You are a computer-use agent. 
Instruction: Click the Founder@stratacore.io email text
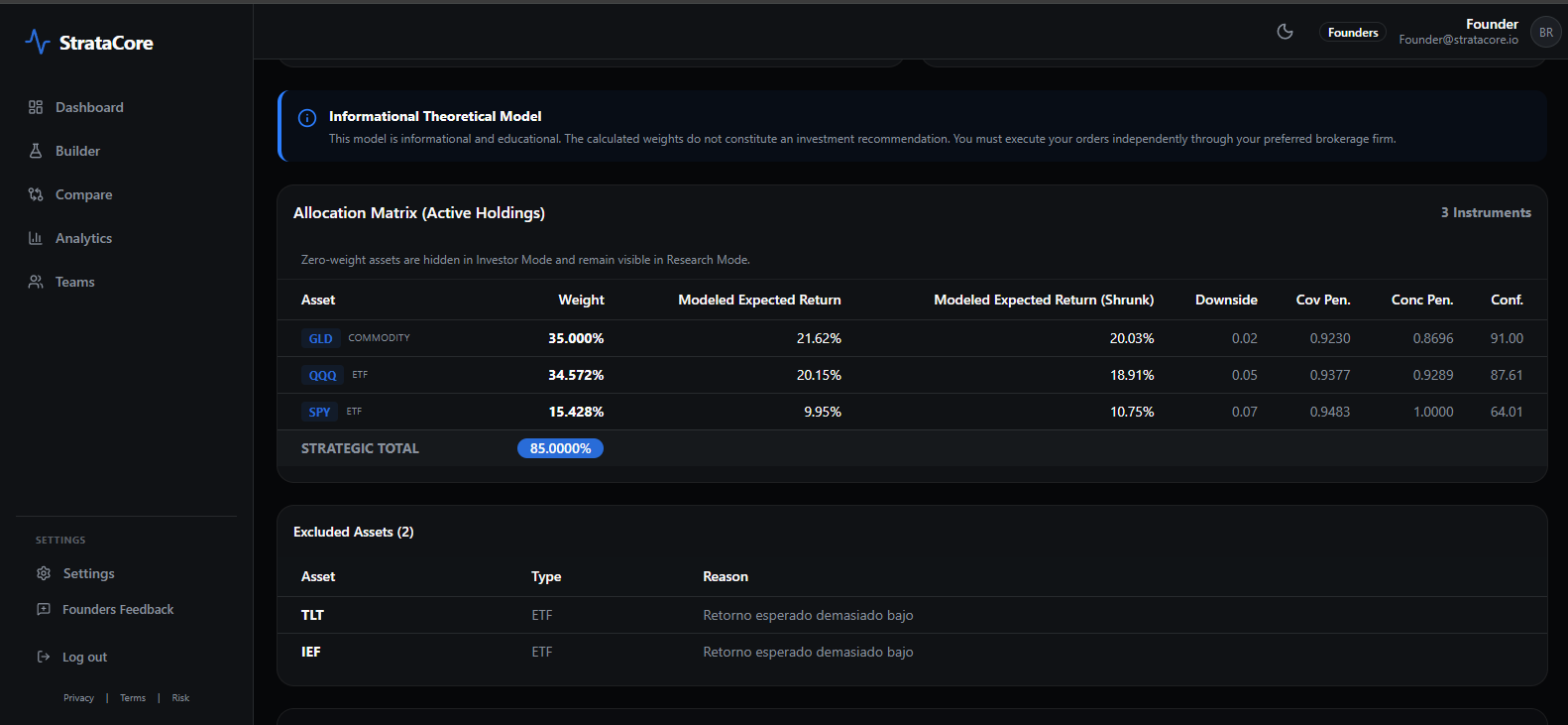pyautogui.click(x=1458, y=40)
